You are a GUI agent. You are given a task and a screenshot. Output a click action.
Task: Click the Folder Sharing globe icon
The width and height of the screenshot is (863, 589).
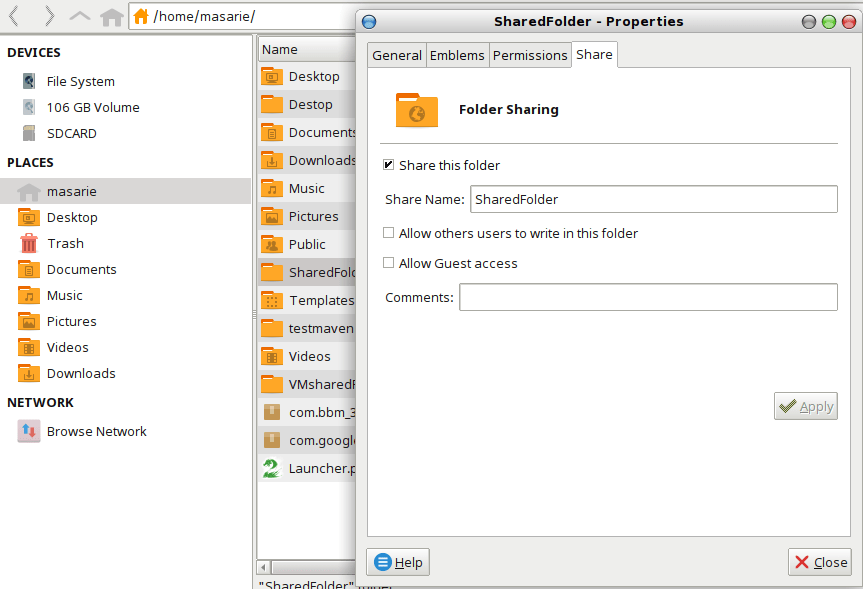416,110
